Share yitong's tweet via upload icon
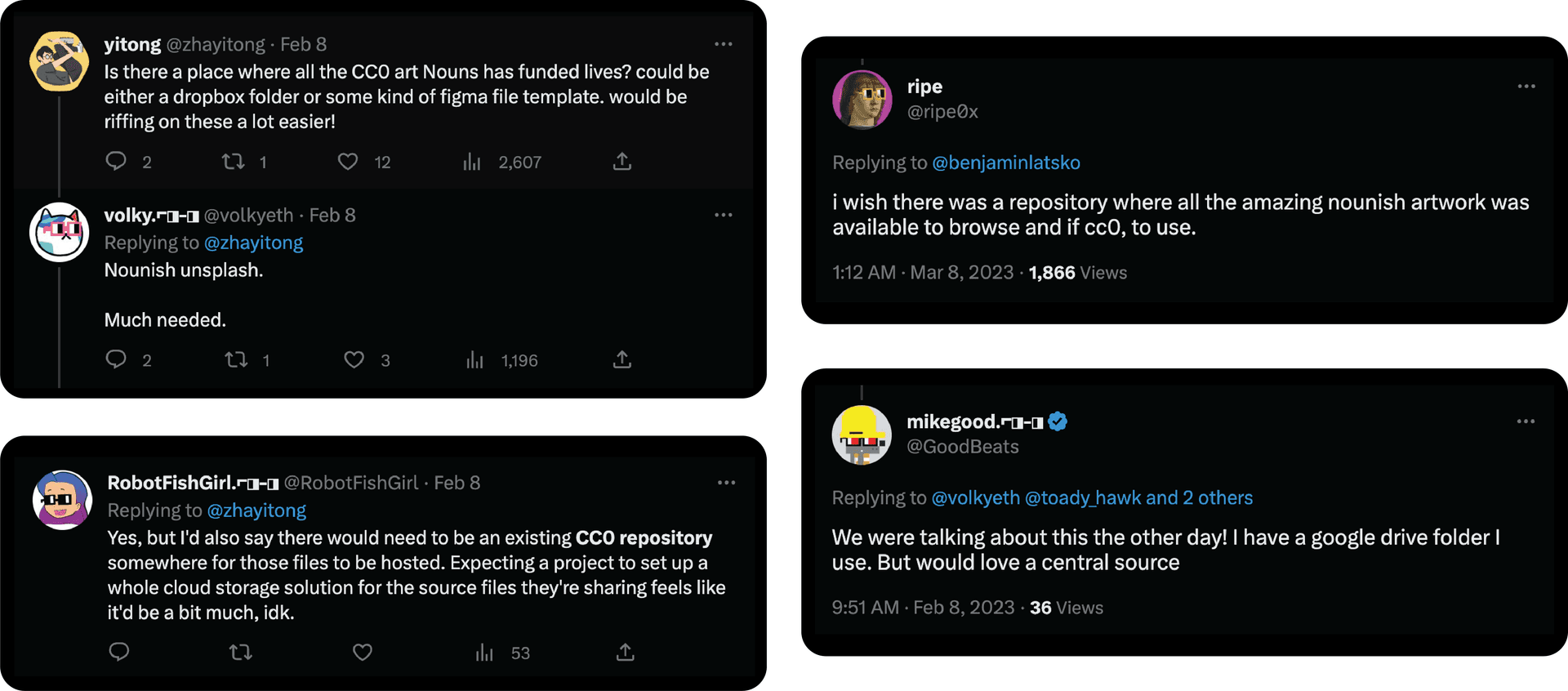Image resolution: width=1568 pixels, height=691 pixels. [x=622, y=162]
